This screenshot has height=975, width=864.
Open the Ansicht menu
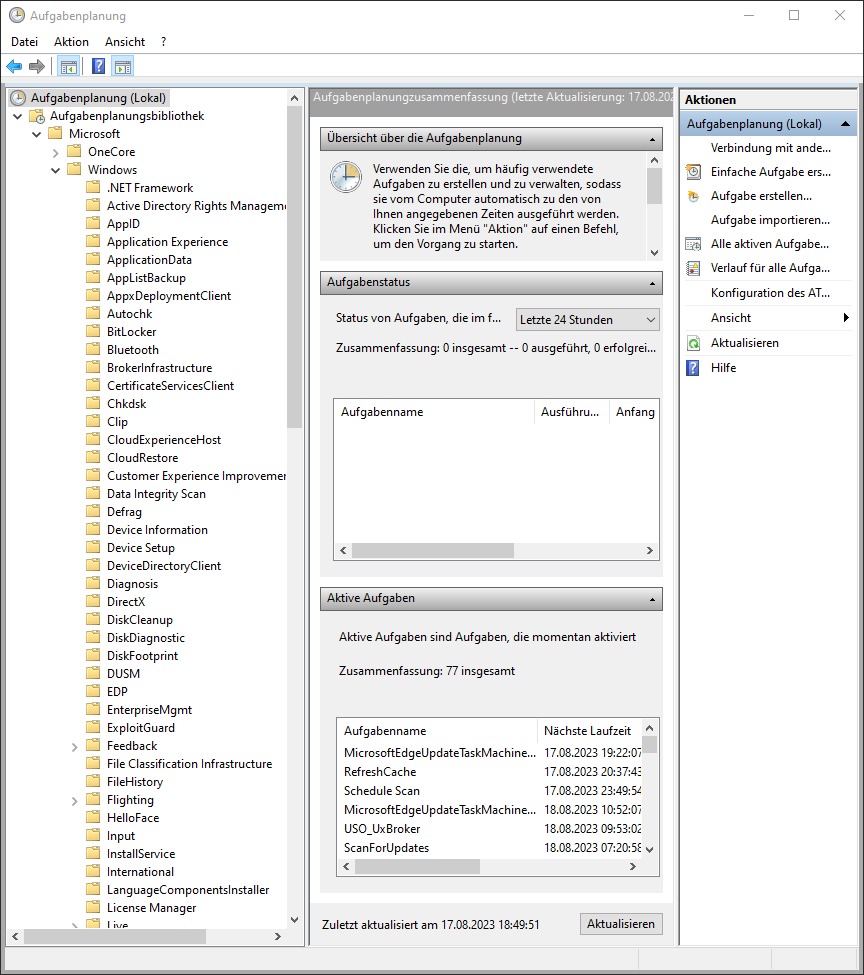point(124,41)
